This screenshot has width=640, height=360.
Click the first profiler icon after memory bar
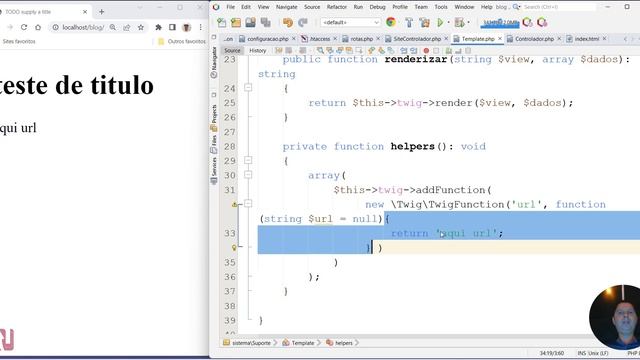(527, 22)
